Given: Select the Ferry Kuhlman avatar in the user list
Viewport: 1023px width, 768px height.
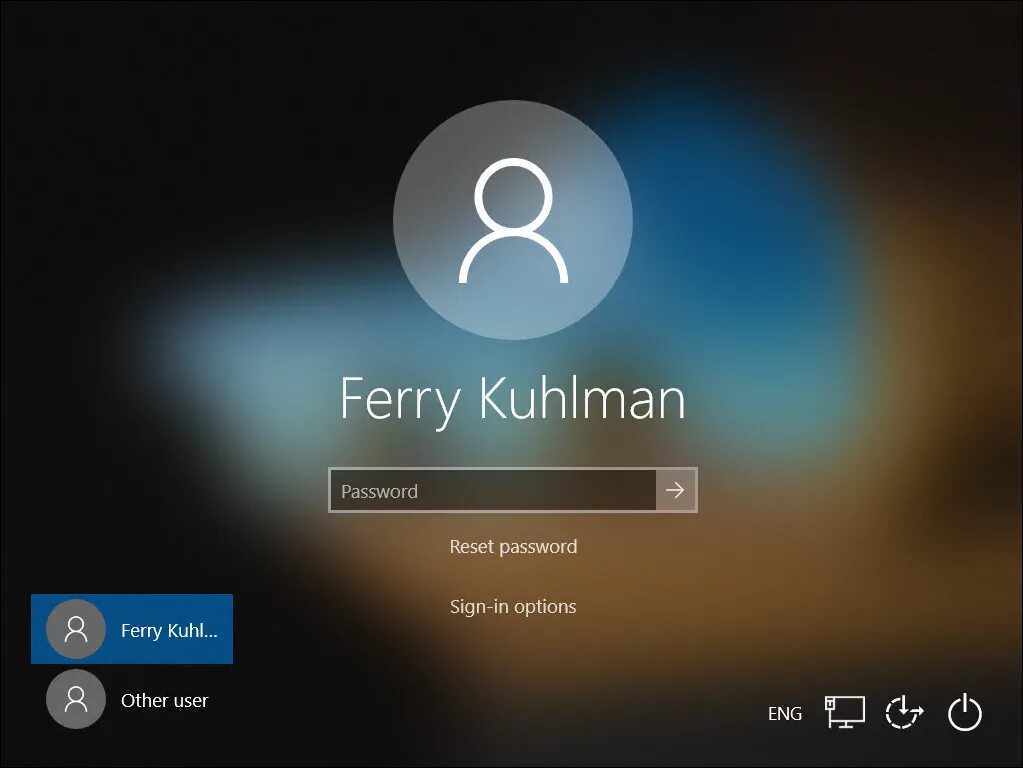Looking at the screenshot, I should 74,629.
